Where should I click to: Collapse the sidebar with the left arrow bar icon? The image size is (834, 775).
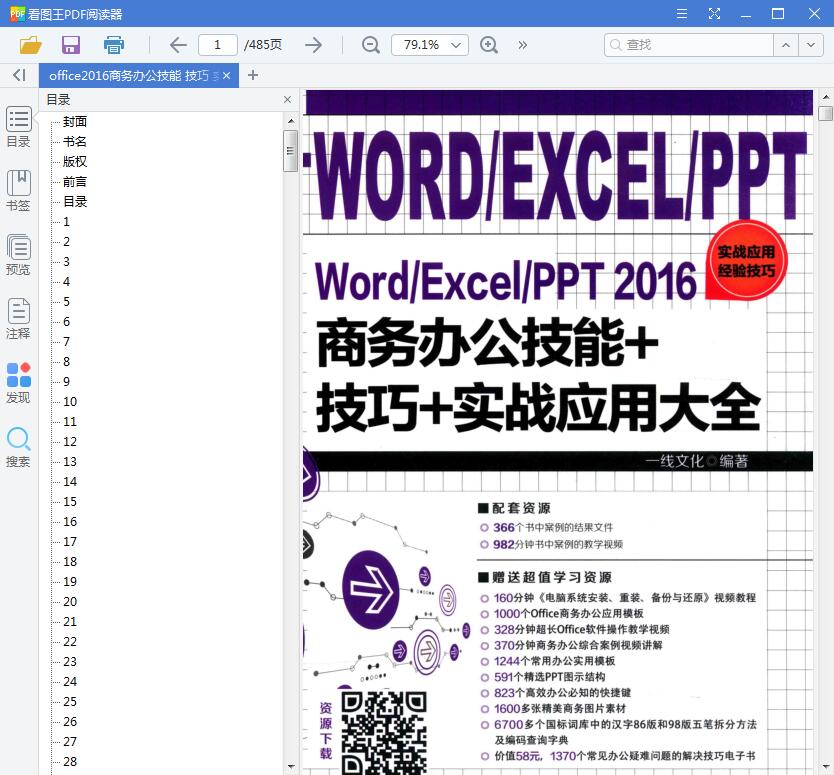pyautogui.click(x=19, y=75)
